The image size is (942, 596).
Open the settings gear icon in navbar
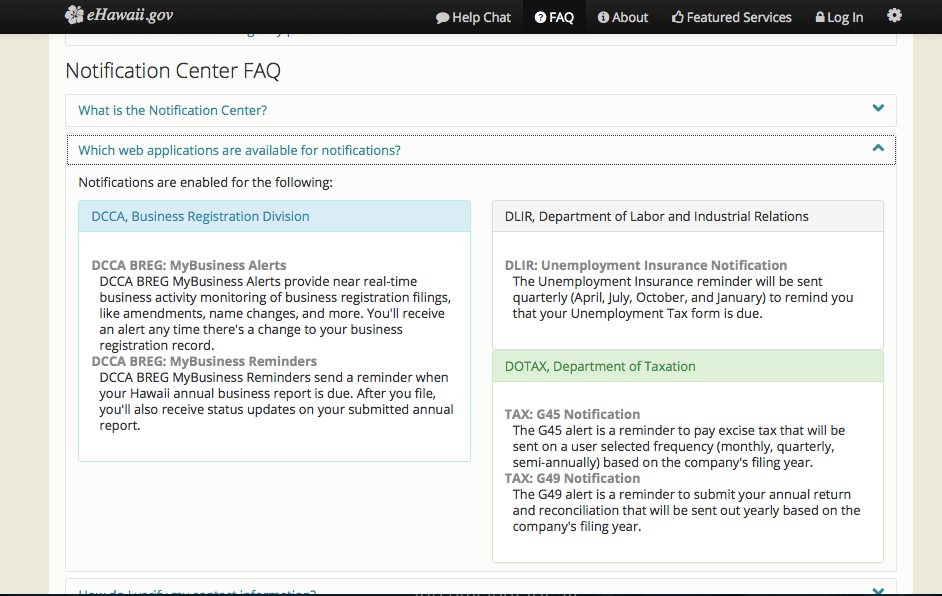(x=894, y=16)
